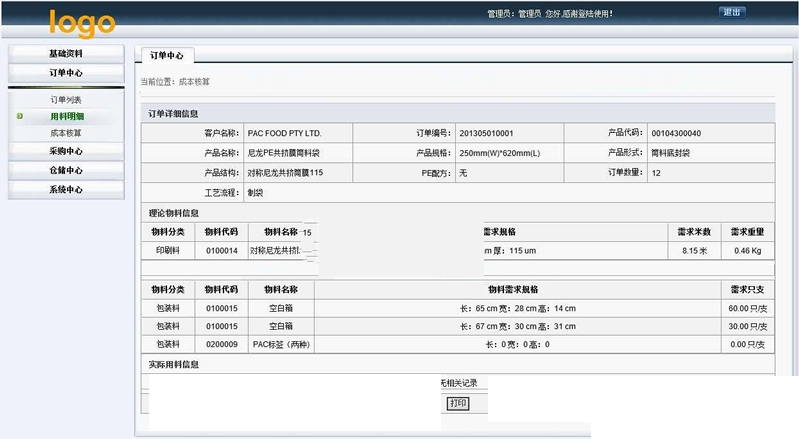Screen dimensions: 799x439
Task: Click the 物料需求规格 column header
Action: pyautogui.click(x=517, y=289)
